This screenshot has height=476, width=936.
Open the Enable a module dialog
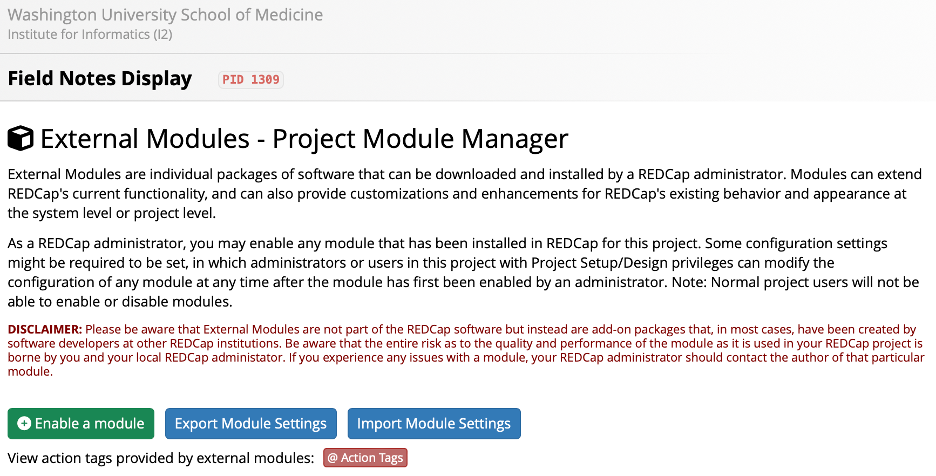pyautogui.click(x=81, y=423)
